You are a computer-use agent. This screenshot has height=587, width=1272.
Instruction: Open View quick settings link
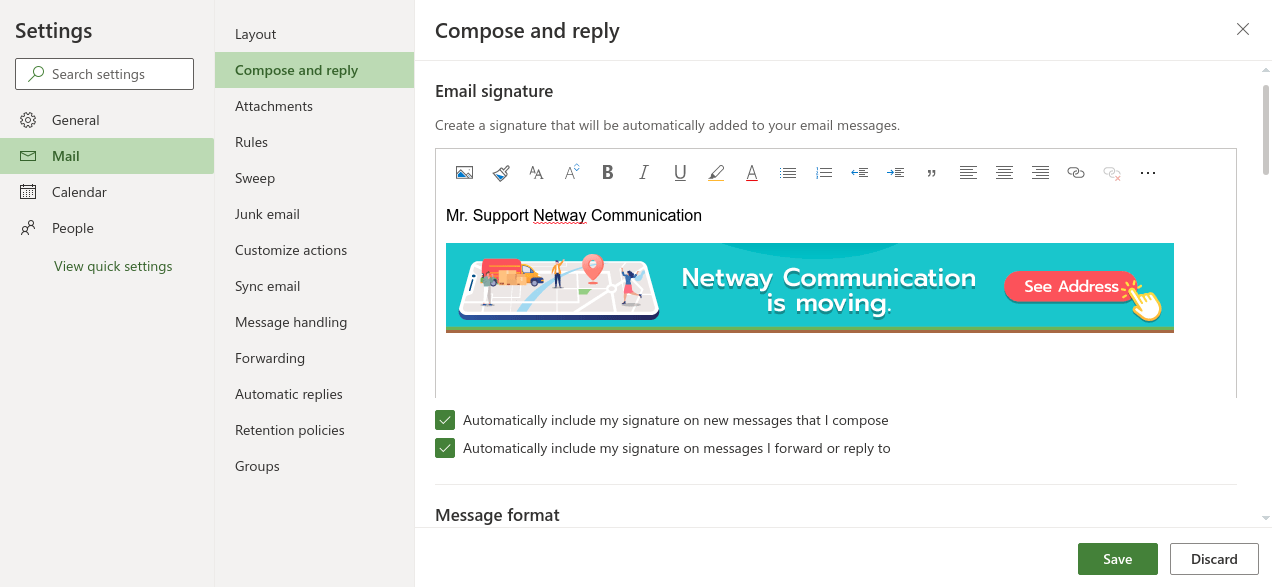point(113,266)
